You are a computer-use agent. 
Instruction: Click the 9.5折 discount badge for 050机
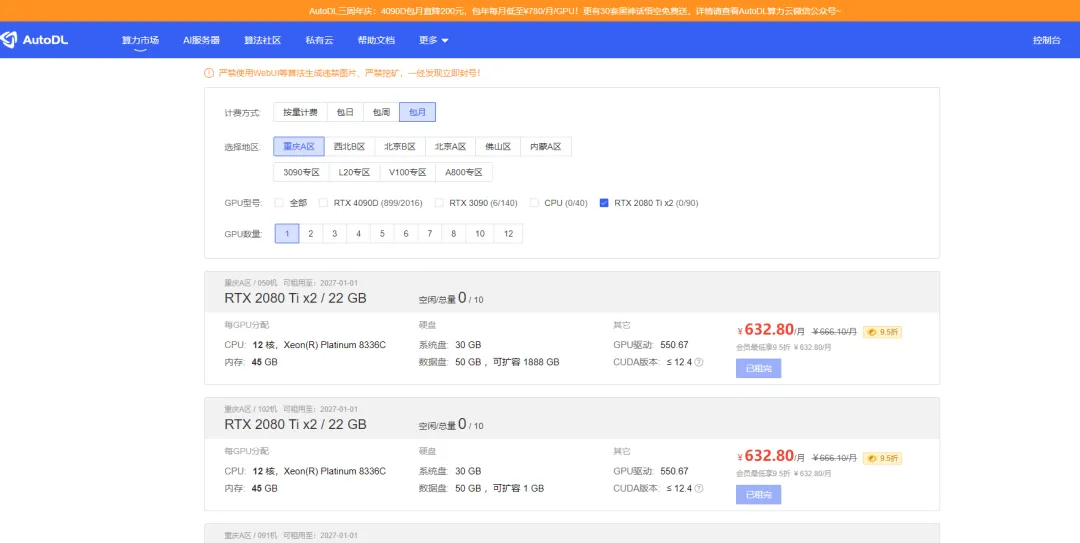pyautogui.click(x=882, y=332)
